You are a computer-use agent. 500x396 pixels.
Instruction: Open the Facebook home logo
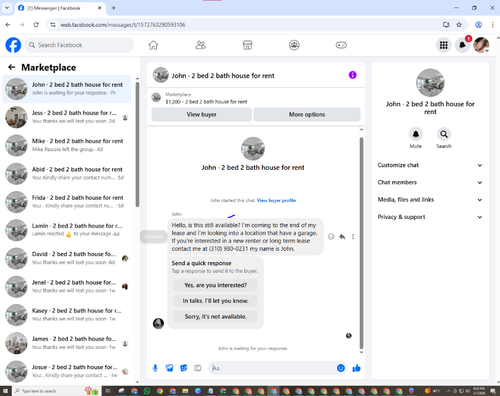point(13,45)
